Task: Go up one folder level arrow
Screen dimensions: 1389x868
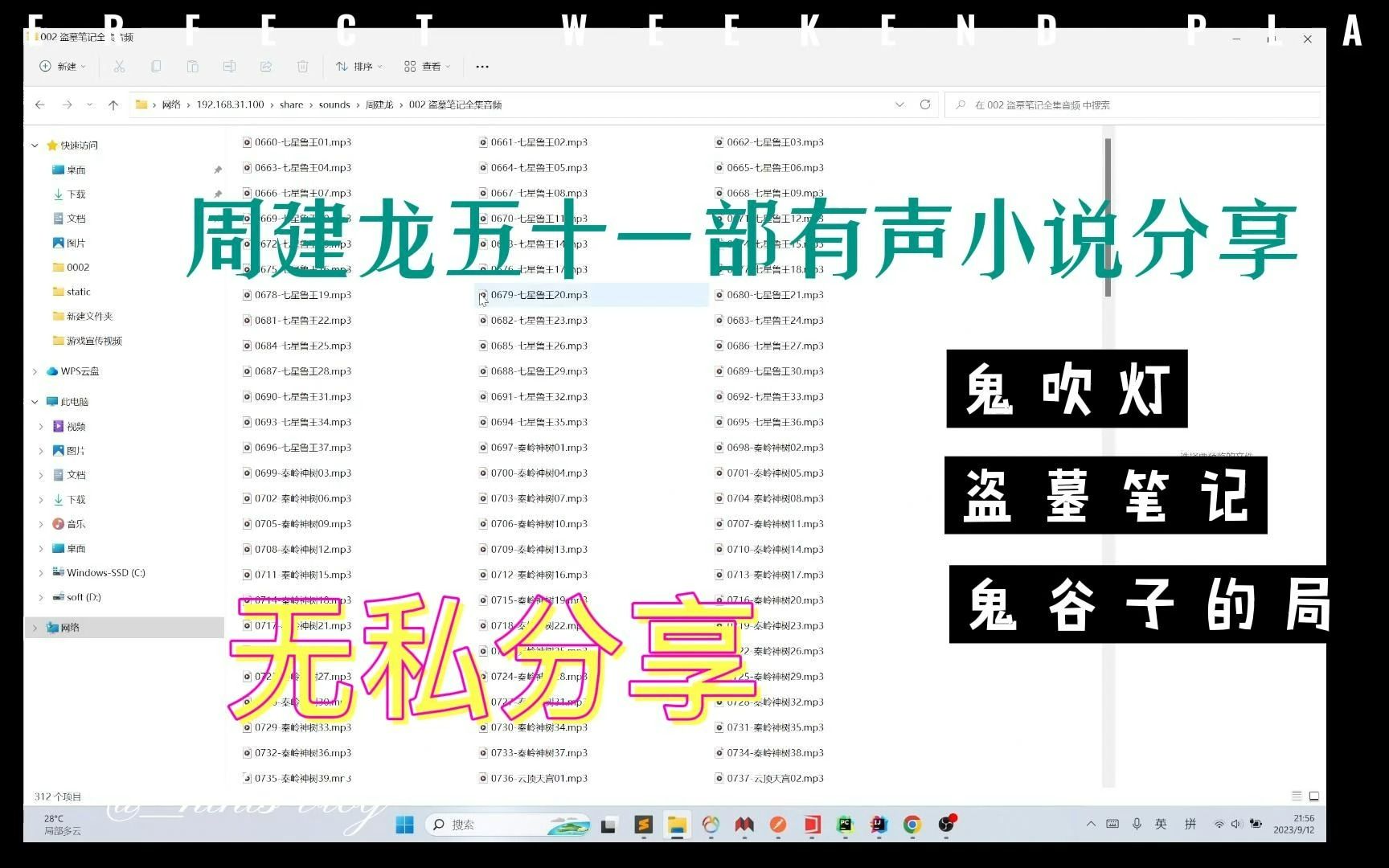Action: (113, 104)
